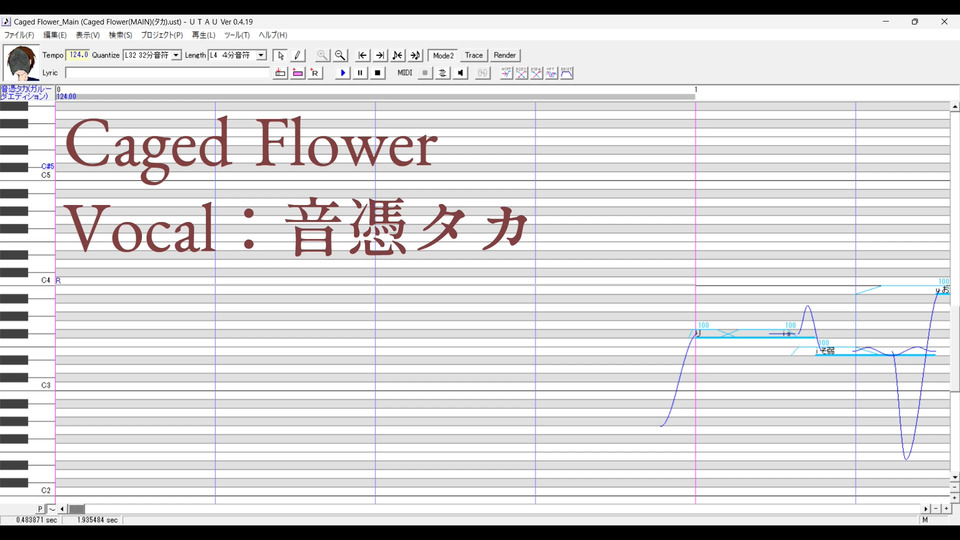Open the Length dropdown
The image size is (960, 540).
(x=261, y=55)
